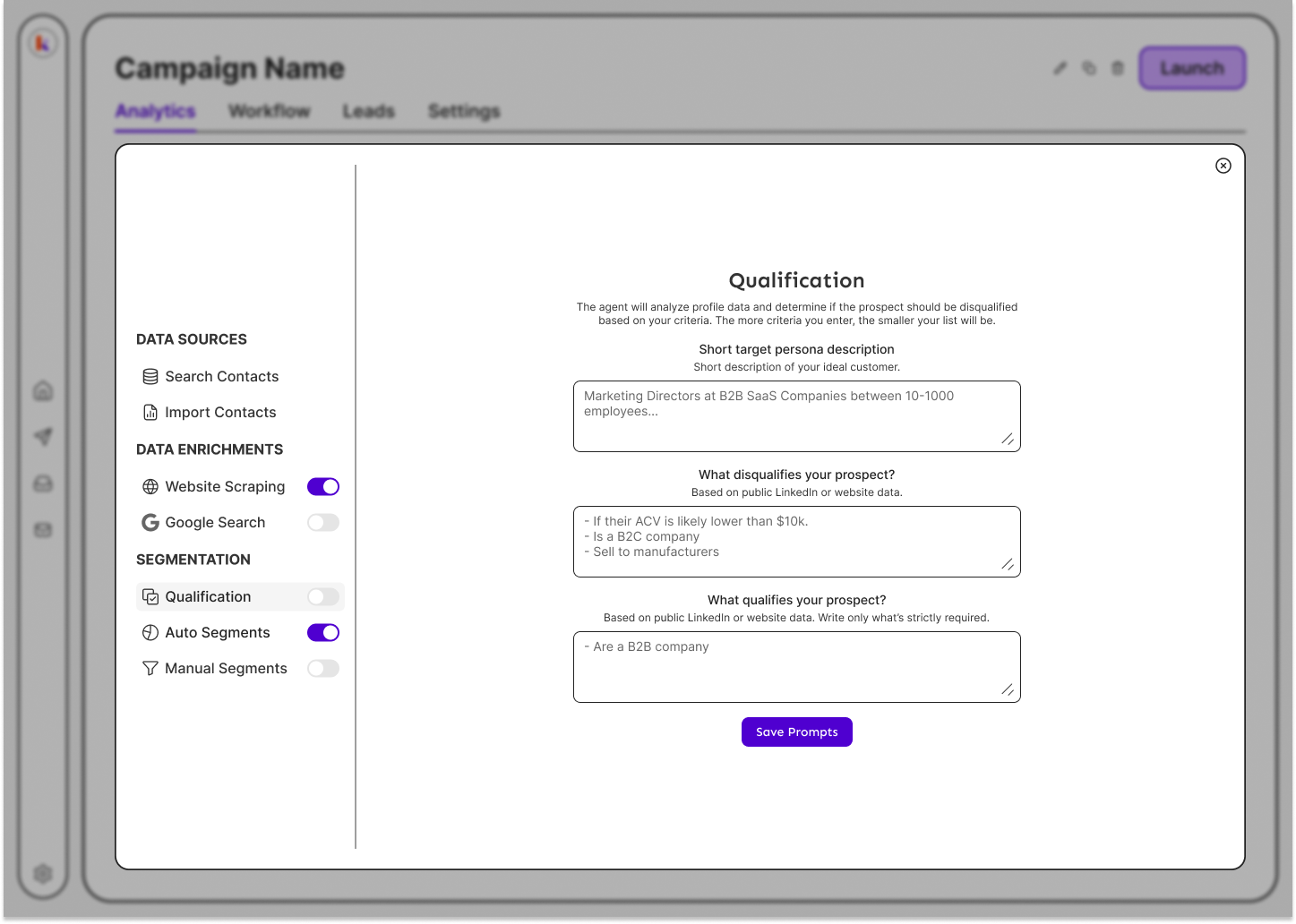Click the What qualifies your prospect field
The image size is (1296, 924).
click(797, 668)
